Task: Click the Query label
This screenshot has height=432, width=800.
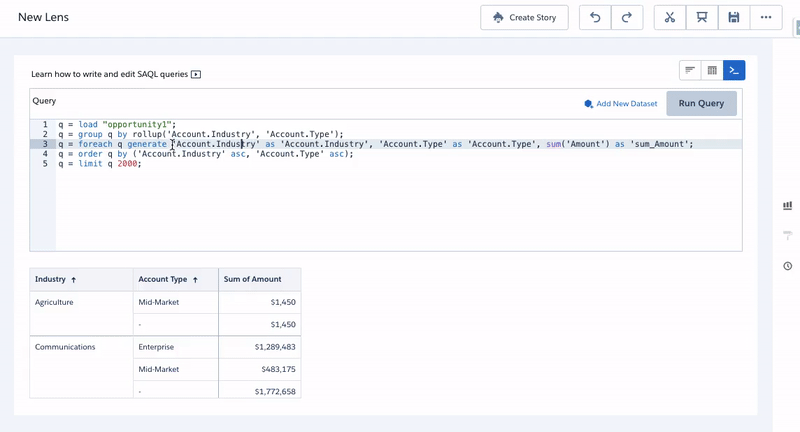Action: click(x=44, y=101)
